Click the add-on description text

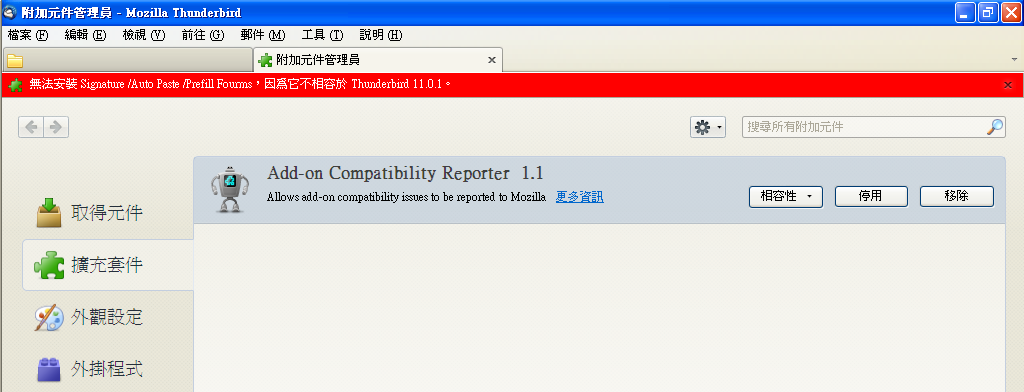pos(406,197)
